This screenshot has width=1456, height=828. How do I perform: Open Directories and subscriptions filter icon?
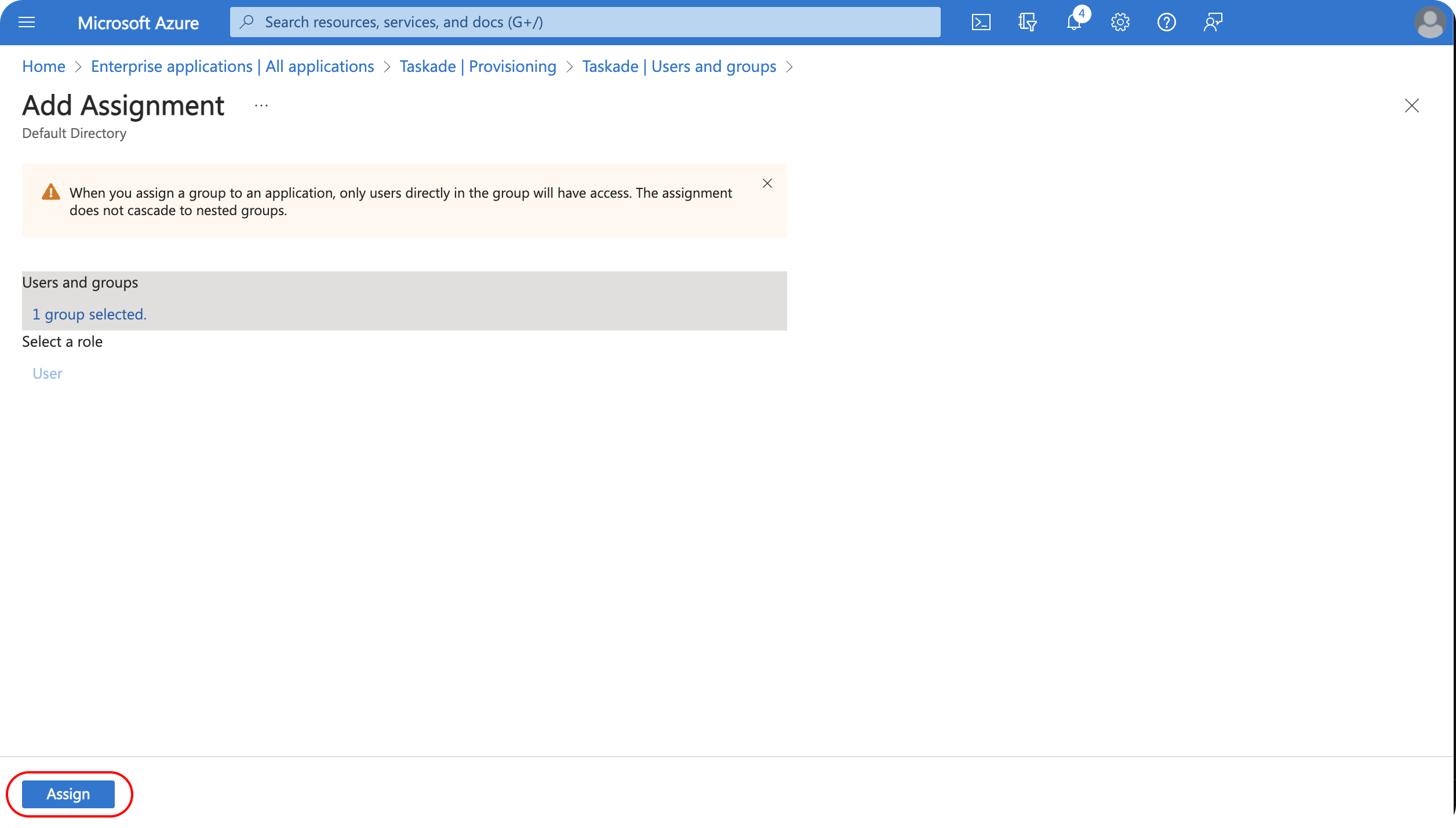(1027, 23)
